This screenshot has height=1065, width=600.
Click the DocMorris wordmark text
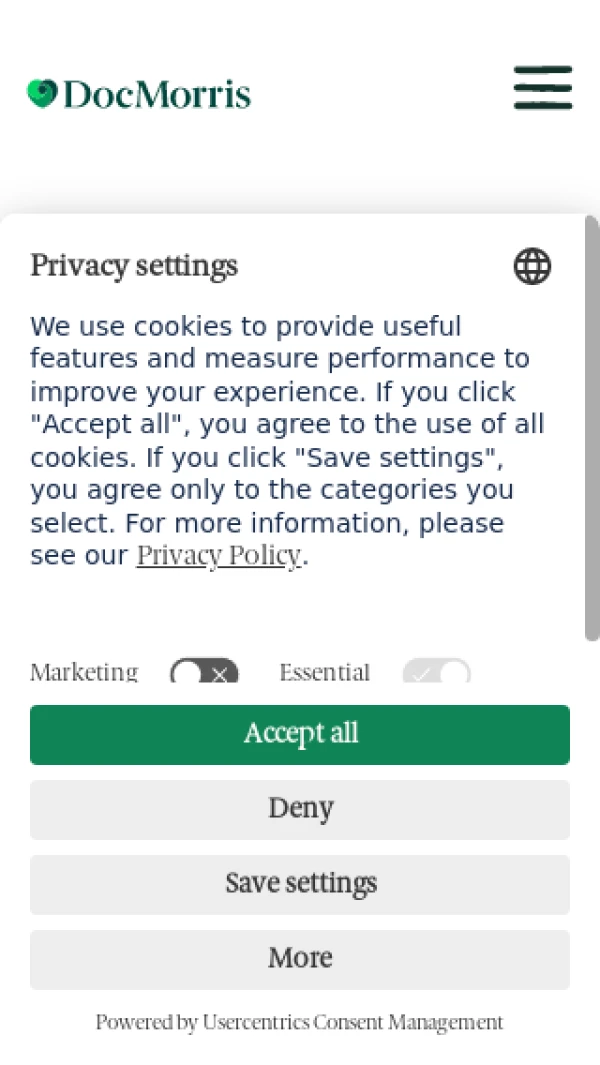click(157, 95)
